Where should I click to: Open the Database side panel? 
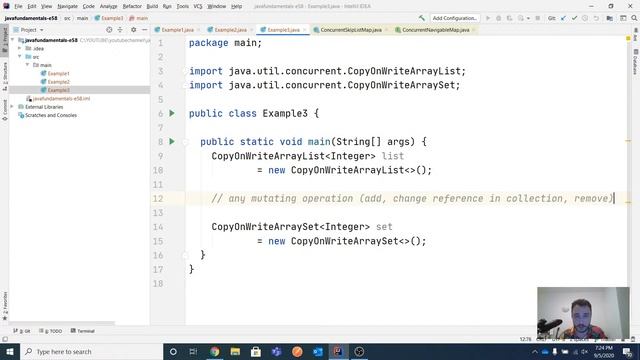[636, 62]
